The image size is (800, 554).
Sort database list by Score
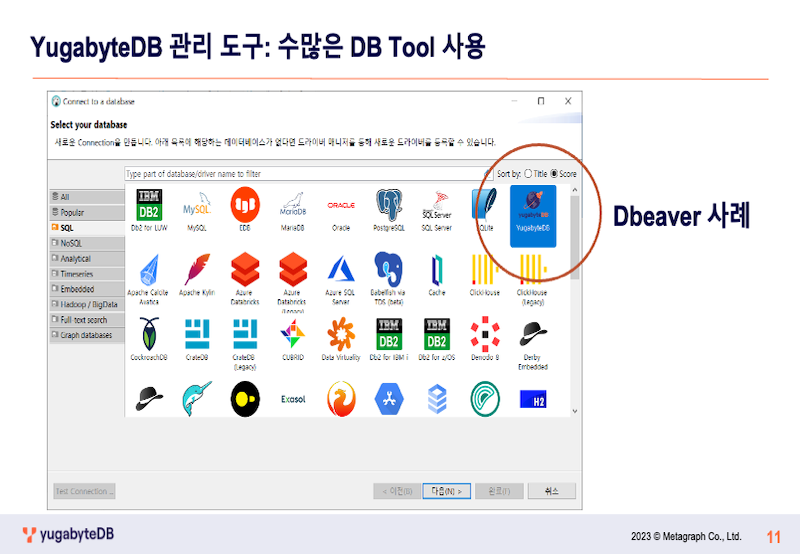[x=554, y=173]
